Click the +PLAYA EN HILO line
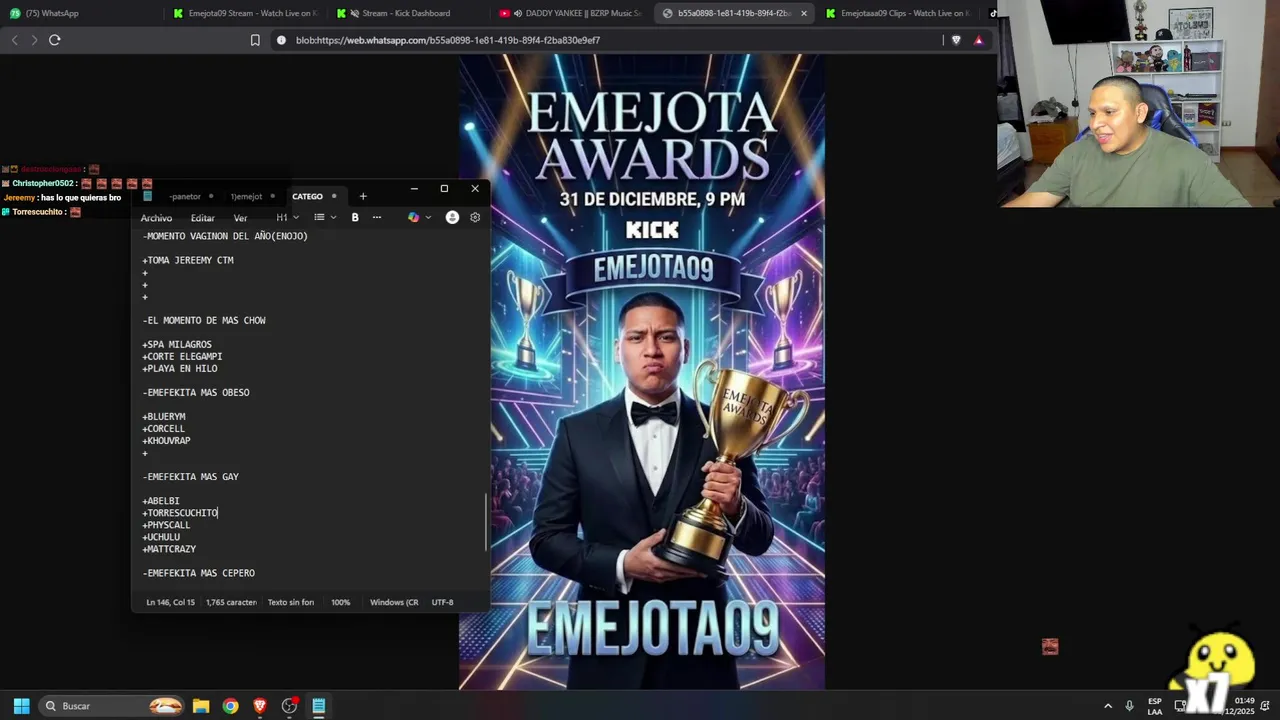The width and height of the screenshot is (1280, 720). click(x=180, y=369)
